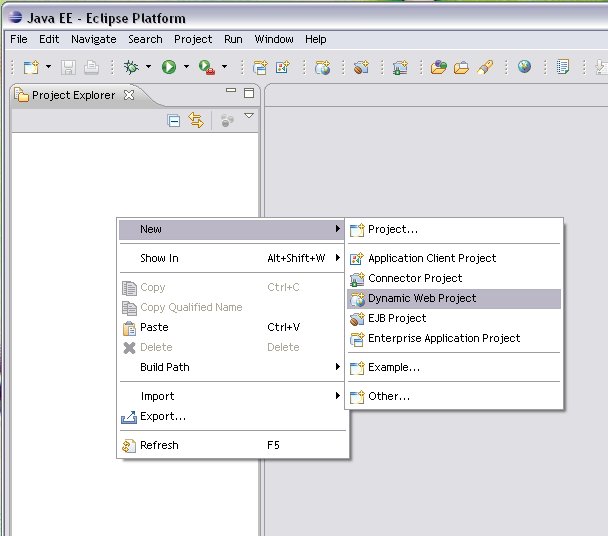The height and width of the screenshot is (536, 608).
Task: Select Project... in New submenu
Action: point(454,229)
